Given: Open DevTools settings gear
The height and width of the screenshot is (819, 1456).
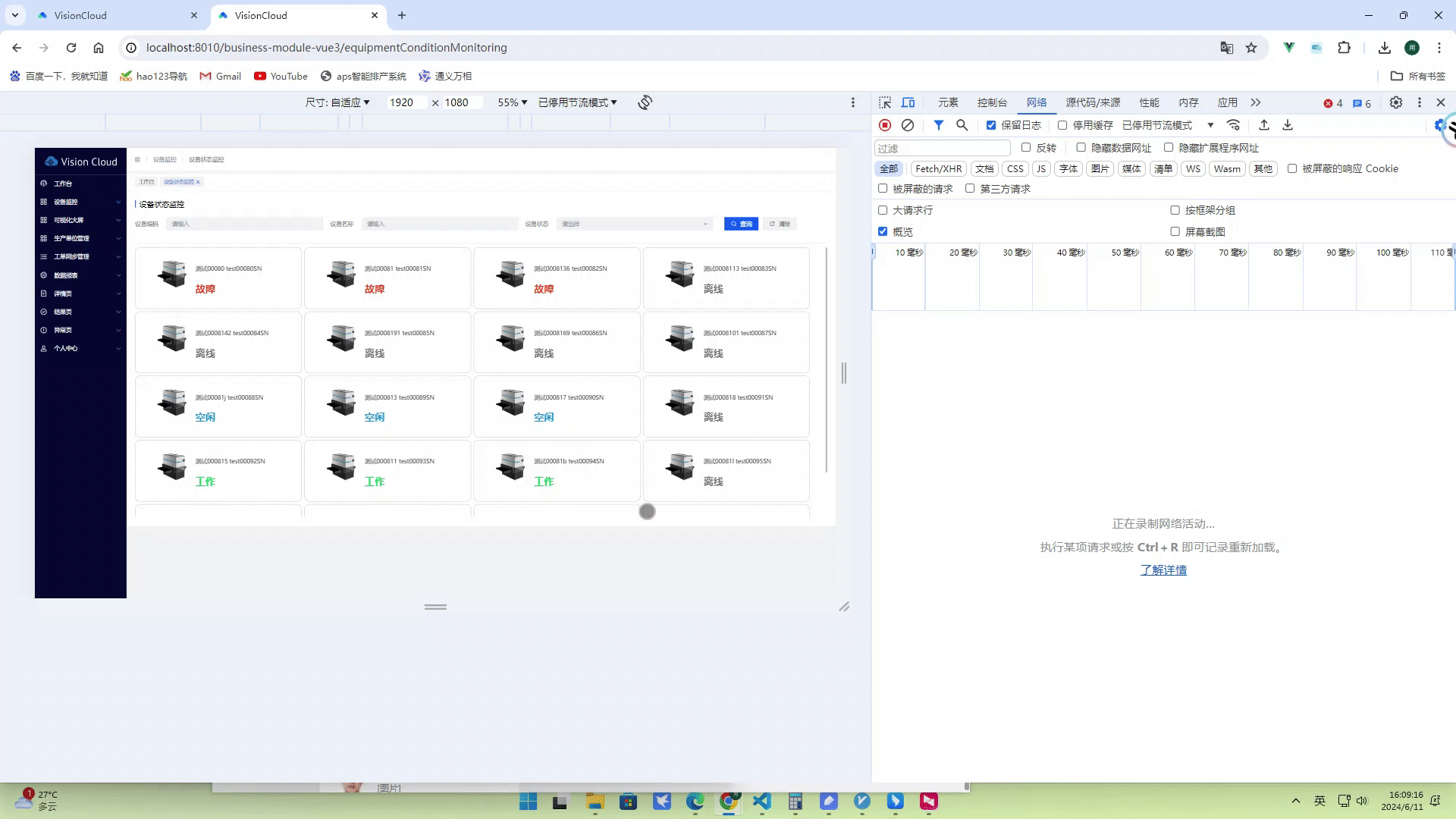Looking at the screenshot, I should click(1396, 102).
